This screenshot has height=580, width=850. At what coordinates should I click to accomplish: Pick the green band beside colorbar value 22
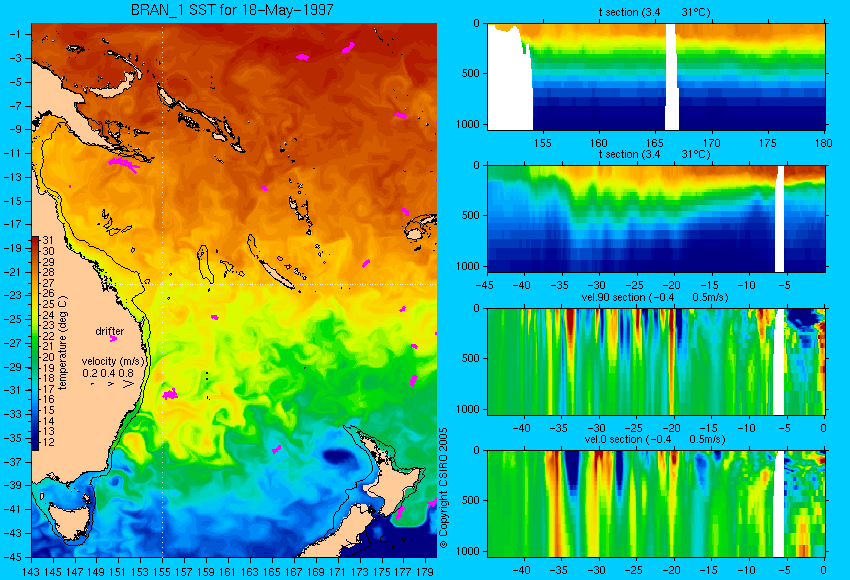coord(35,336)
